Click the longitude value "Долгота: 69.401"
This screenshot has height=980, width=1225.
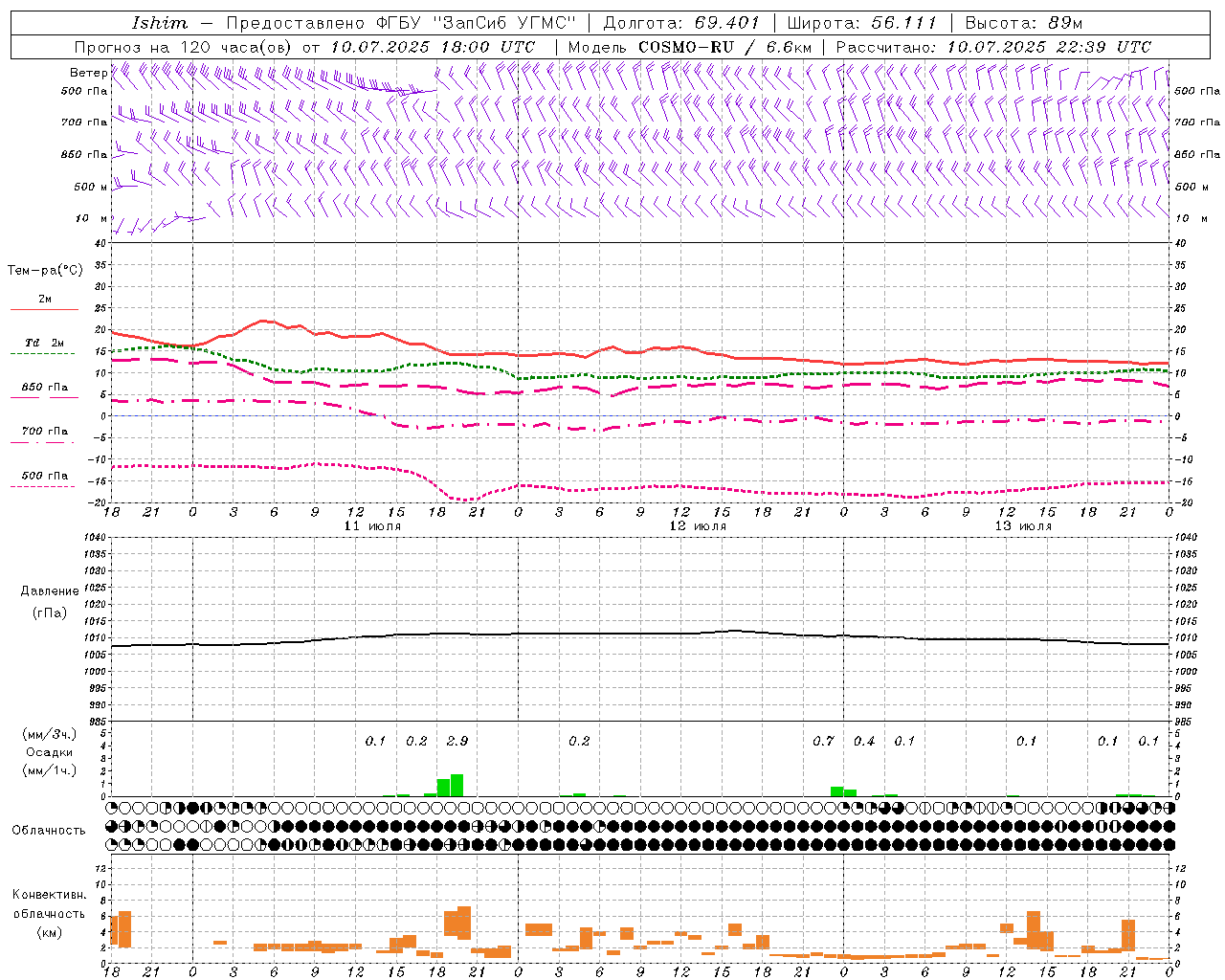681,23
